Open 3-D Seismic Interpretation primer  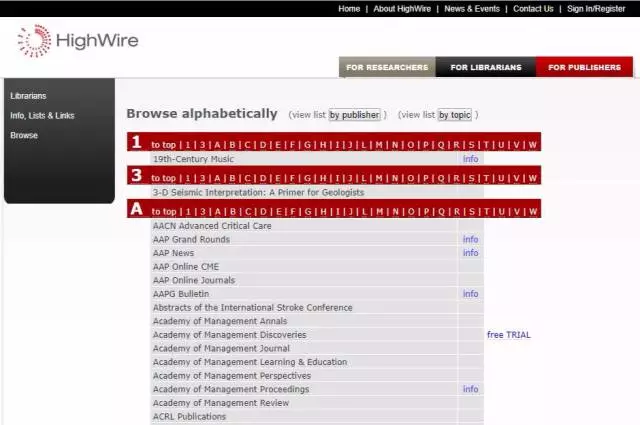coord(258,193)
